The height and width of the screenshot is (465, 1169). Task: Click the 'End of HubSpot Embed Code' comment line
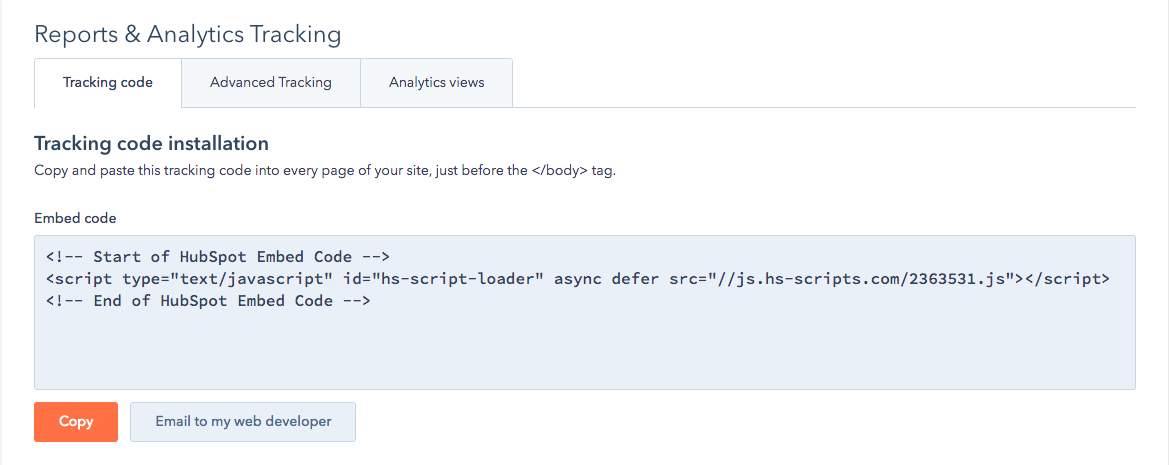(208, 302)
